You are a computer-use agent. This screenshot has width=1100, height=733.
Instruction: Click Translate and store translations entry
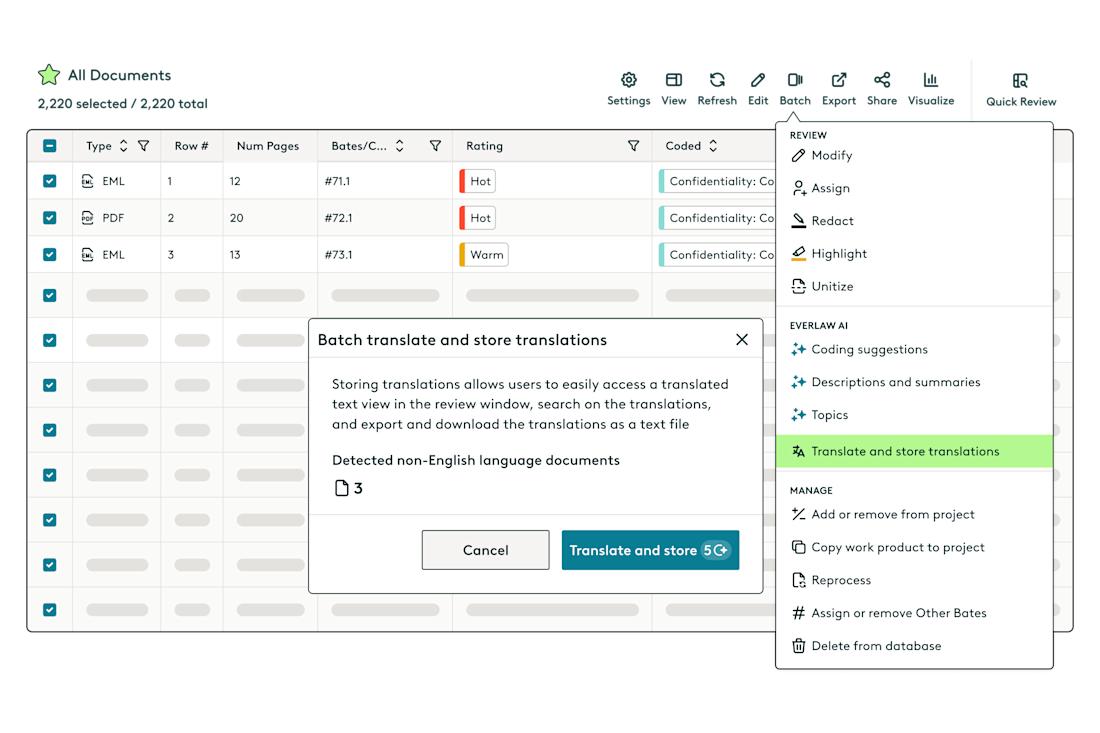click(x=915, y=451)
